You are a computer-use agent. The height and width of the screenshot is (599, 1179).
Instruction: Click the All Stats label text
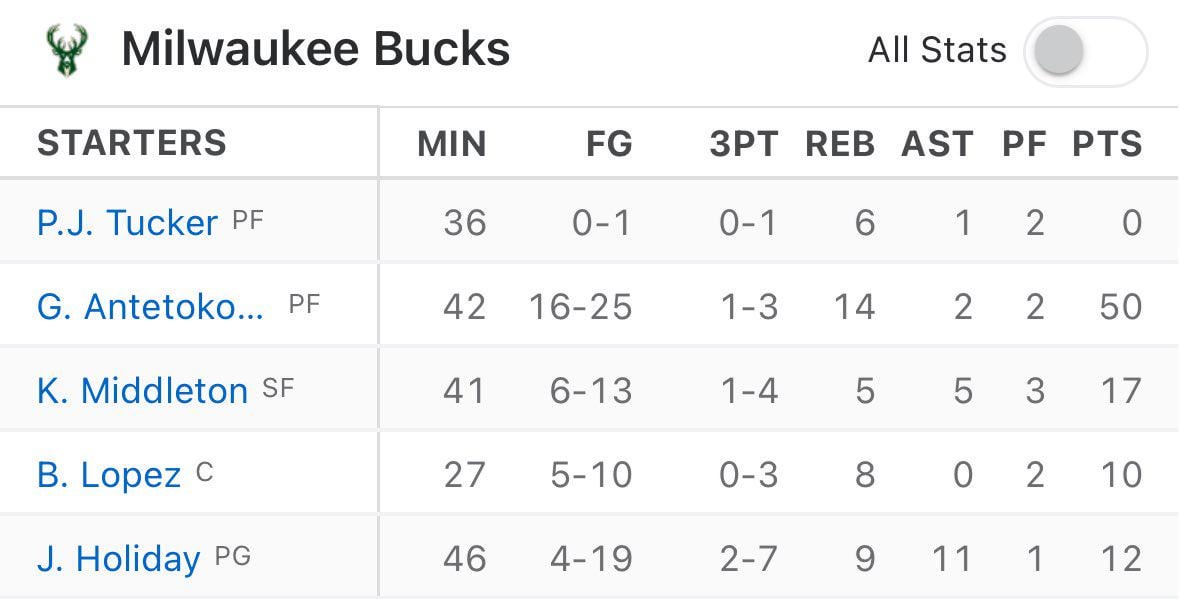(x=937, y=50)
